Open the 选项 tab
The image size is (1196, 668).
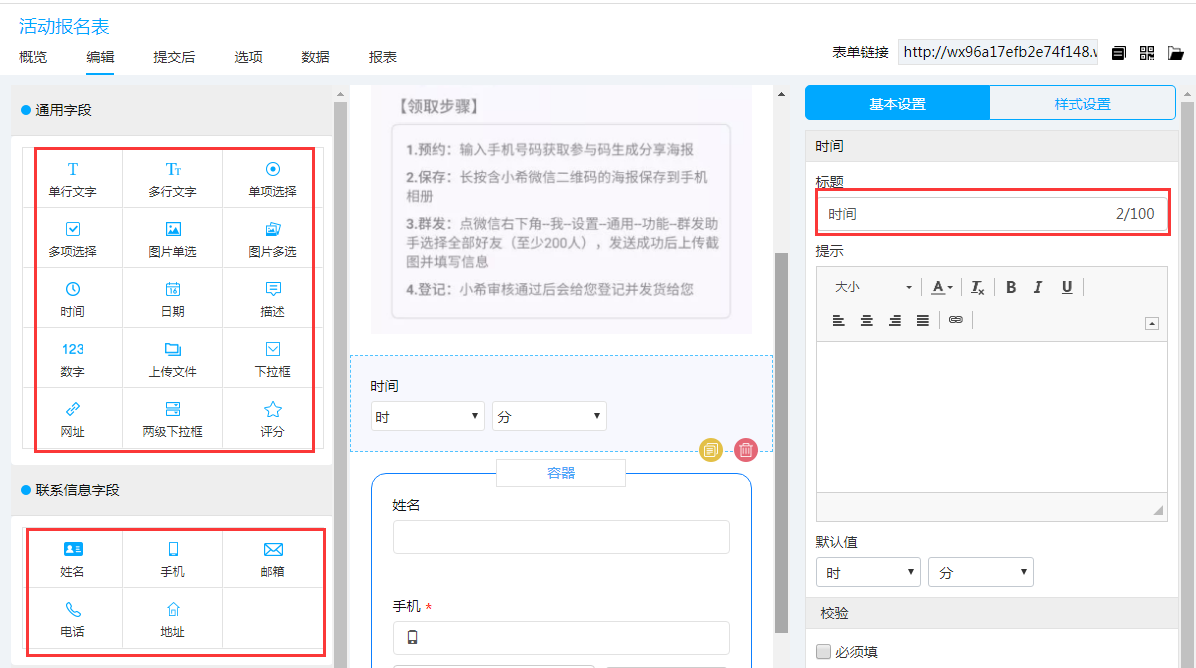[x=249, y=57]
